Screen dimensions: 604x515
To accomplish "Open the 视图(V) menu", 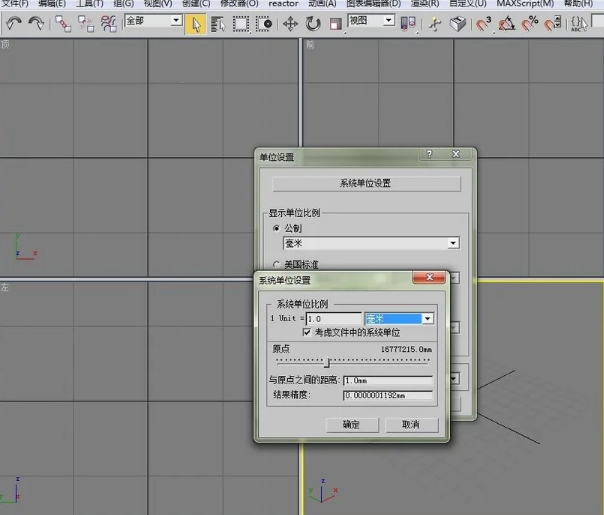I will pyautogui.click(x=158, y=3).
